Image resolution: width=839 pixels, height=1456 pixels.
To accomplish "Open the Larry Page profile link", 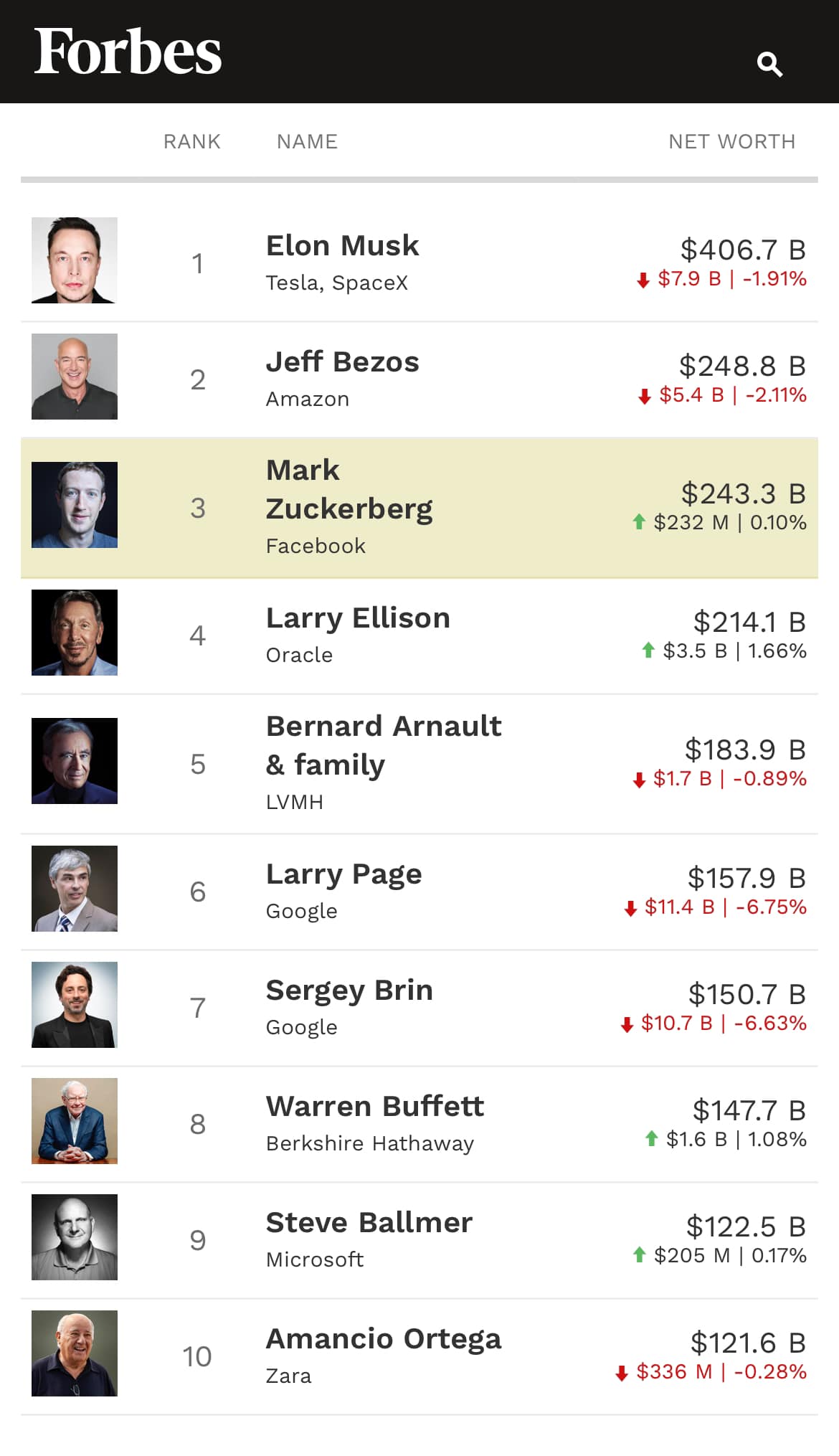I will [343, 874].
